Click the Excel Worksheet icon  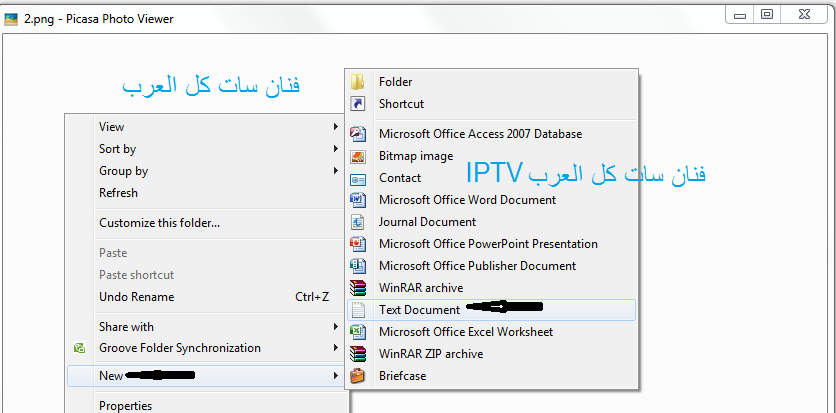(x=358, y=332)
